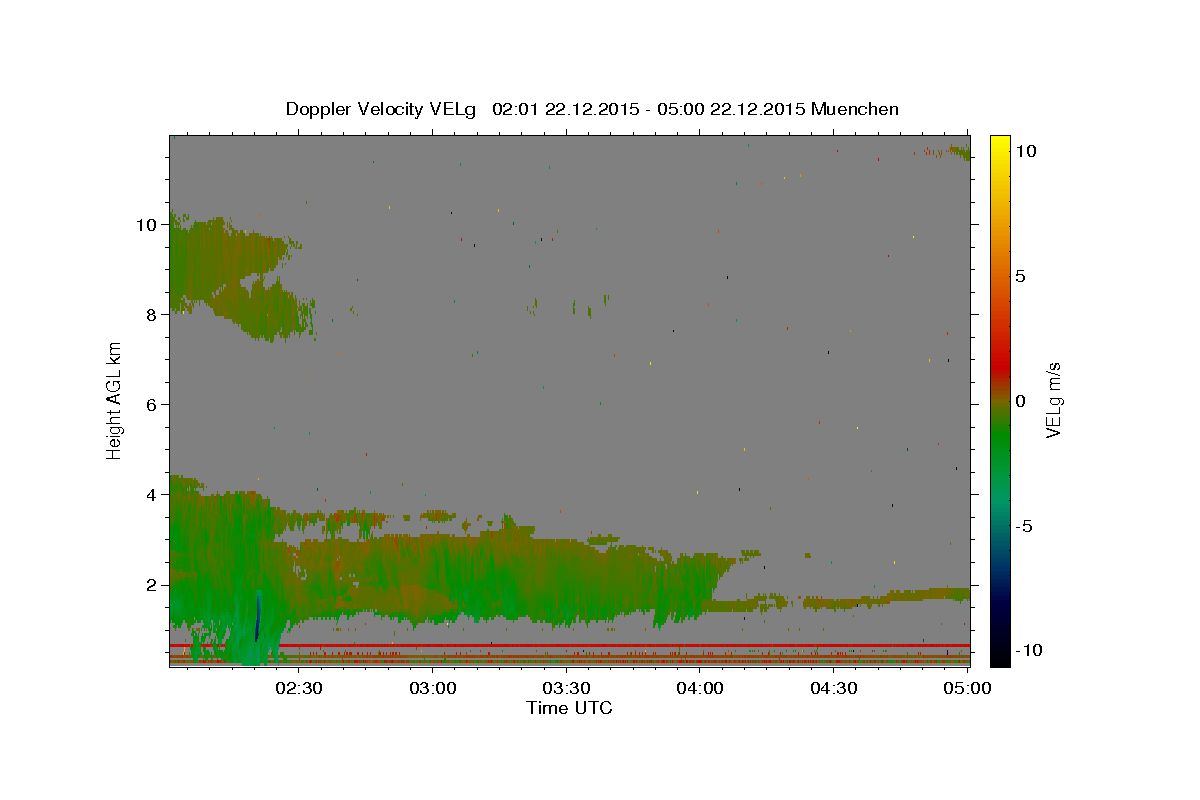This screenshot has width=1200, height=800.
Task: Click the colorbar value 5 label
Action: click(1020, 276)
